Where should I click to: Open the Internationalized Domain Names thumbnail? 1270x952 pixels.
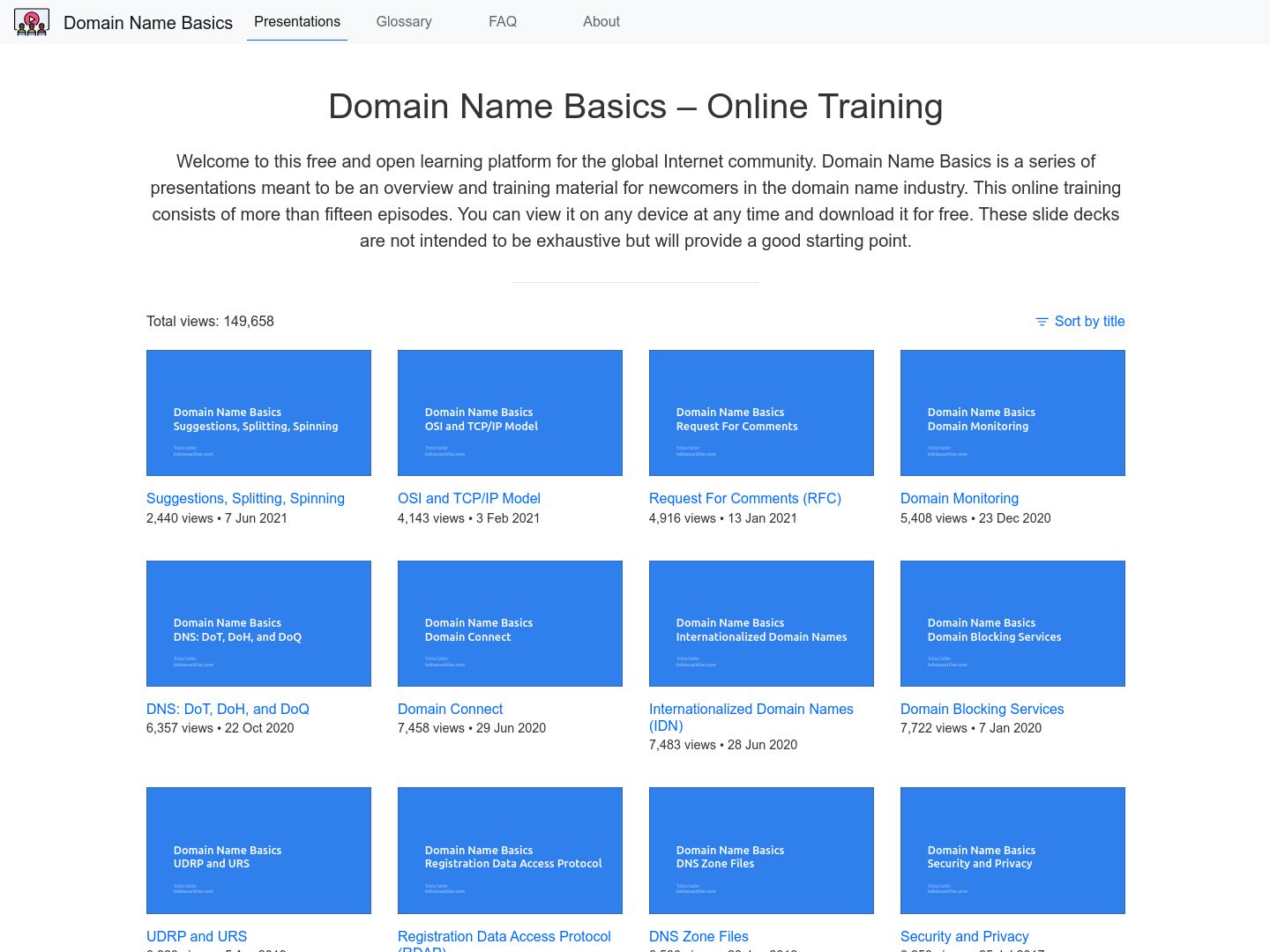tap(761, 623)
